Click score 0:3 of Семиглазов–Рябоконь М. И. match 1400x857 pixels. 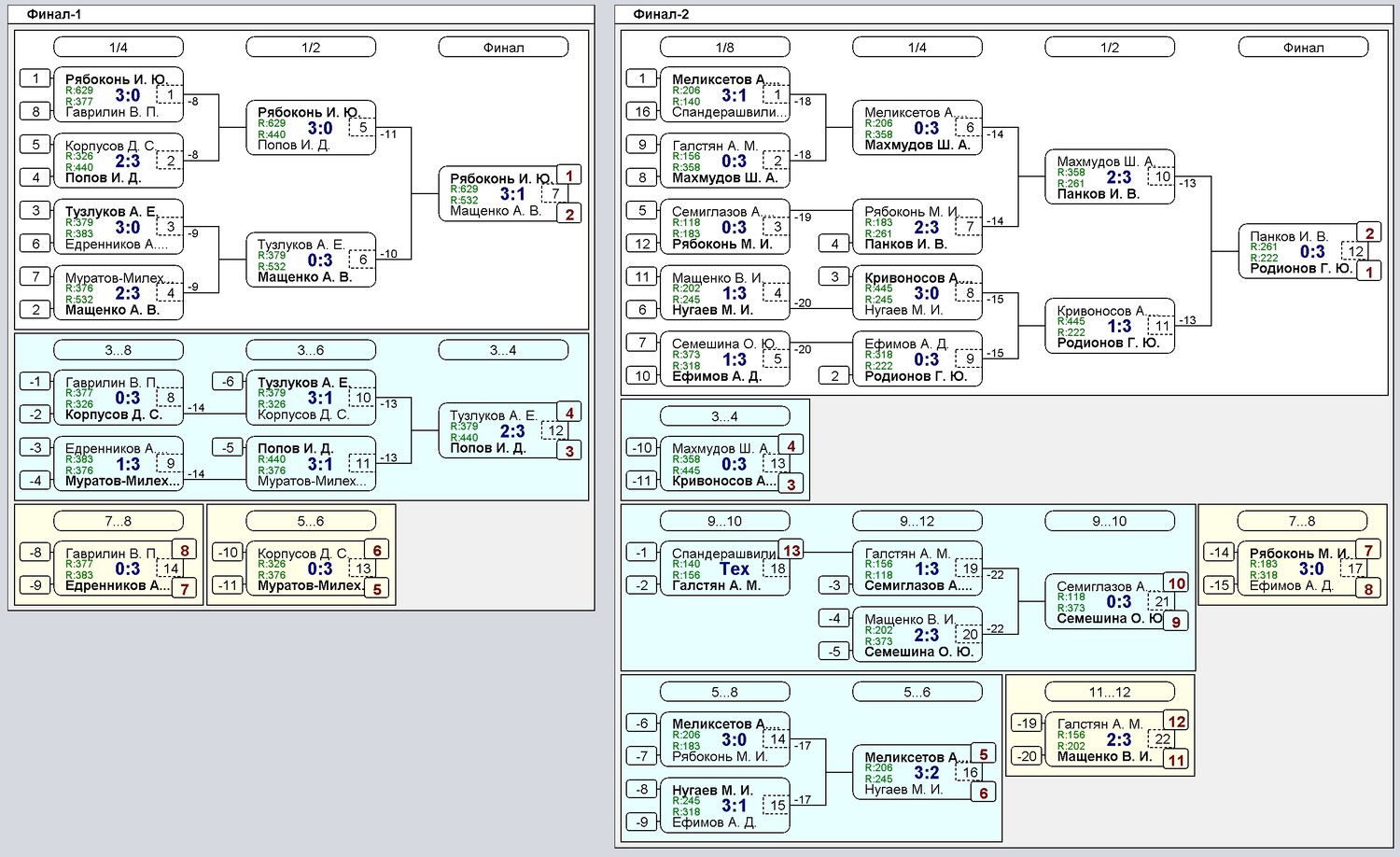point(735,227)
